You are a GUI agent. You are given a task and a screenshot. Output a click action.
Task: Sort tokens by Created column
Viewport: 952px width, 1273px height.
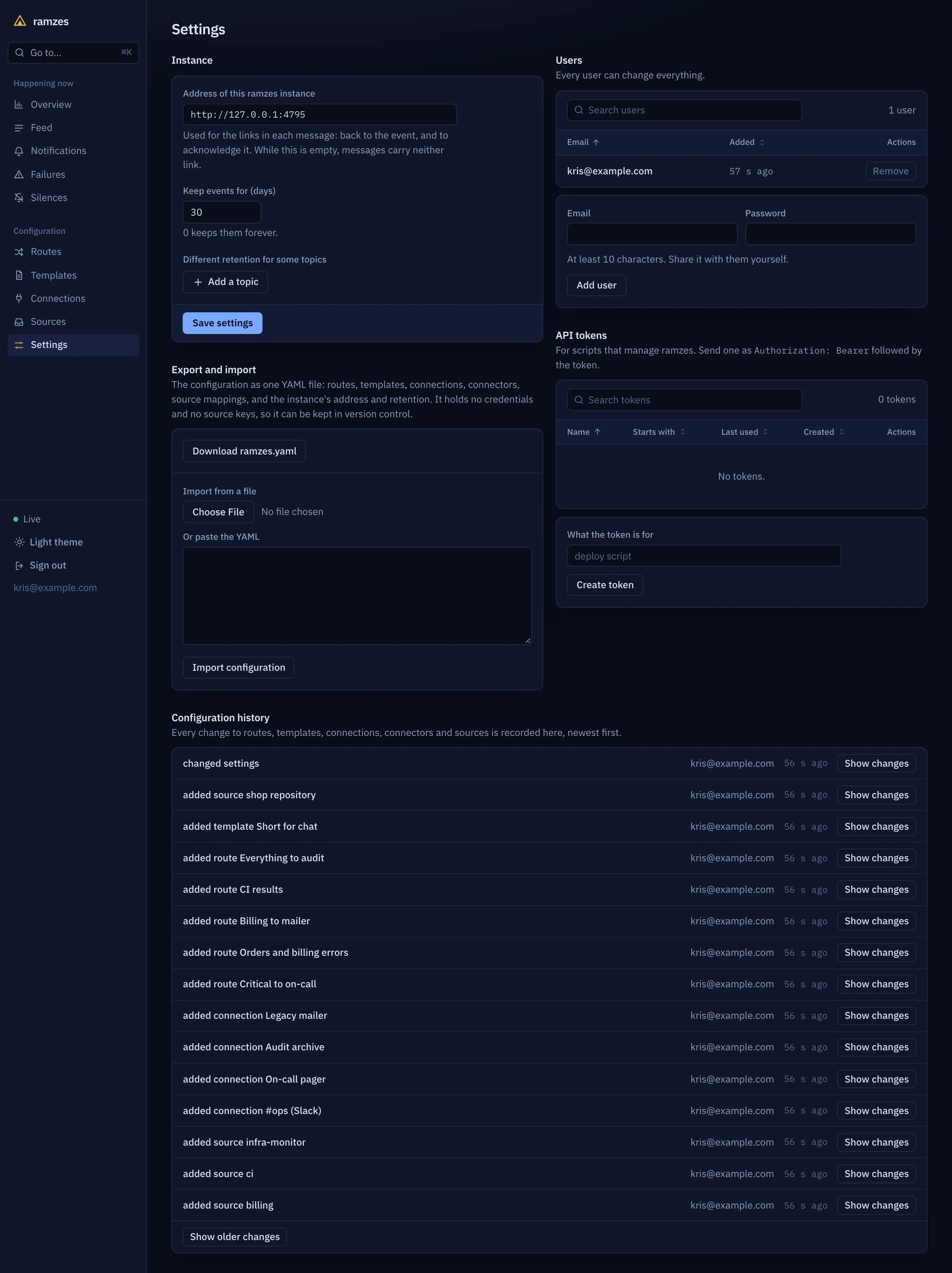pos(824,432)
